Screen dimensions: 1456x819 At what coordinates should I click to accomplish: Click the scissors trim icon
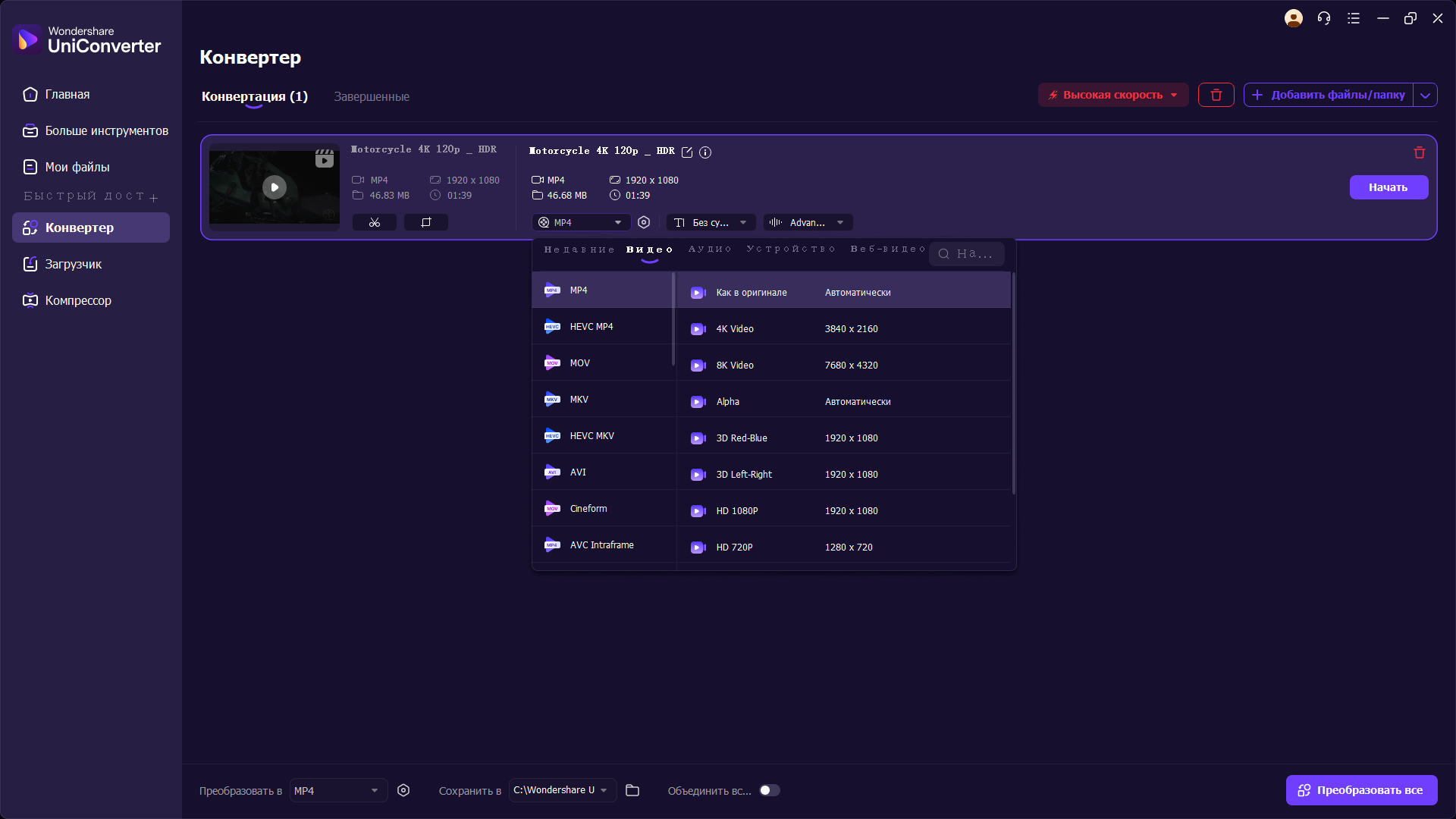pyautogui.click(x=375, y=222)
